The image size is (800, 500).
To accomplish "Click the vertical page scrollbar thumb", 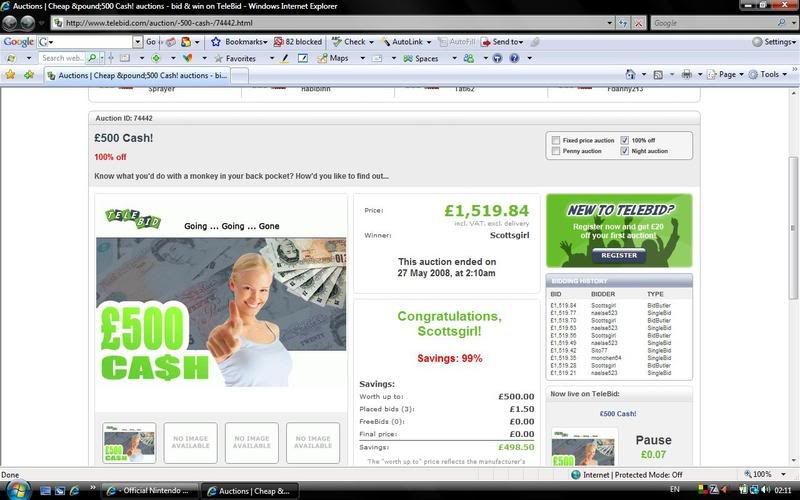I will click(793, 228).
